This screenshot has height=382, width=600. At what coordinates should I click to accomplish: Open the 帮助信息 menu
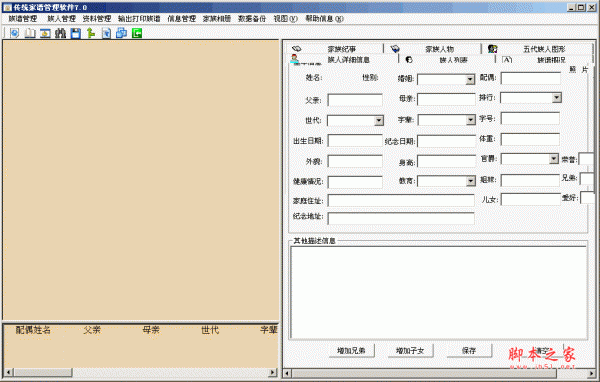[324, 18]
